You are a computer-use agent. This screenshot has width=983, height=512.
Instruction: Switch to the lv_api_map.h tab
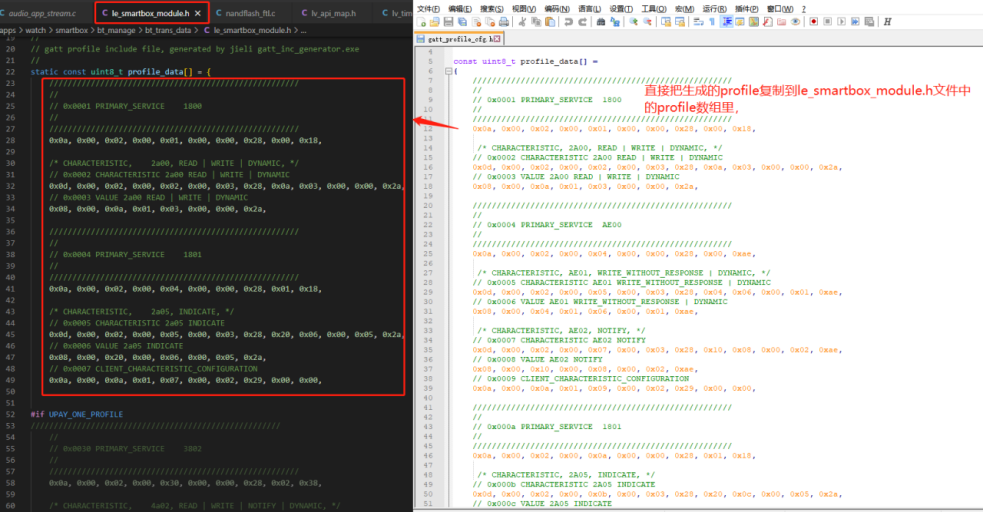[x=334, y=13]
